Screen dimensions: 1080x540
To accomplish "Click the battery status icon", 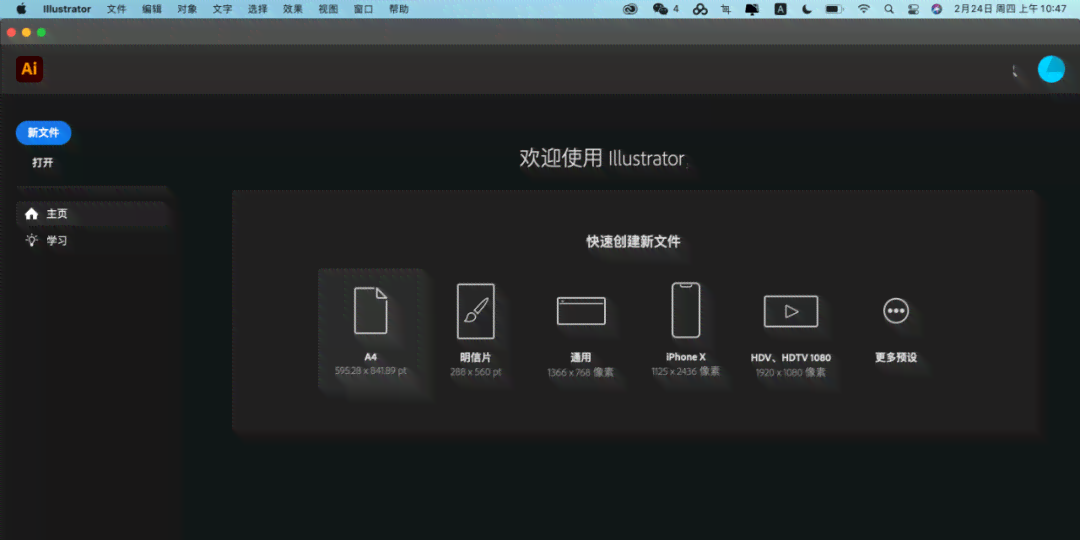I will pyautogui.click(x=834, y=9).
